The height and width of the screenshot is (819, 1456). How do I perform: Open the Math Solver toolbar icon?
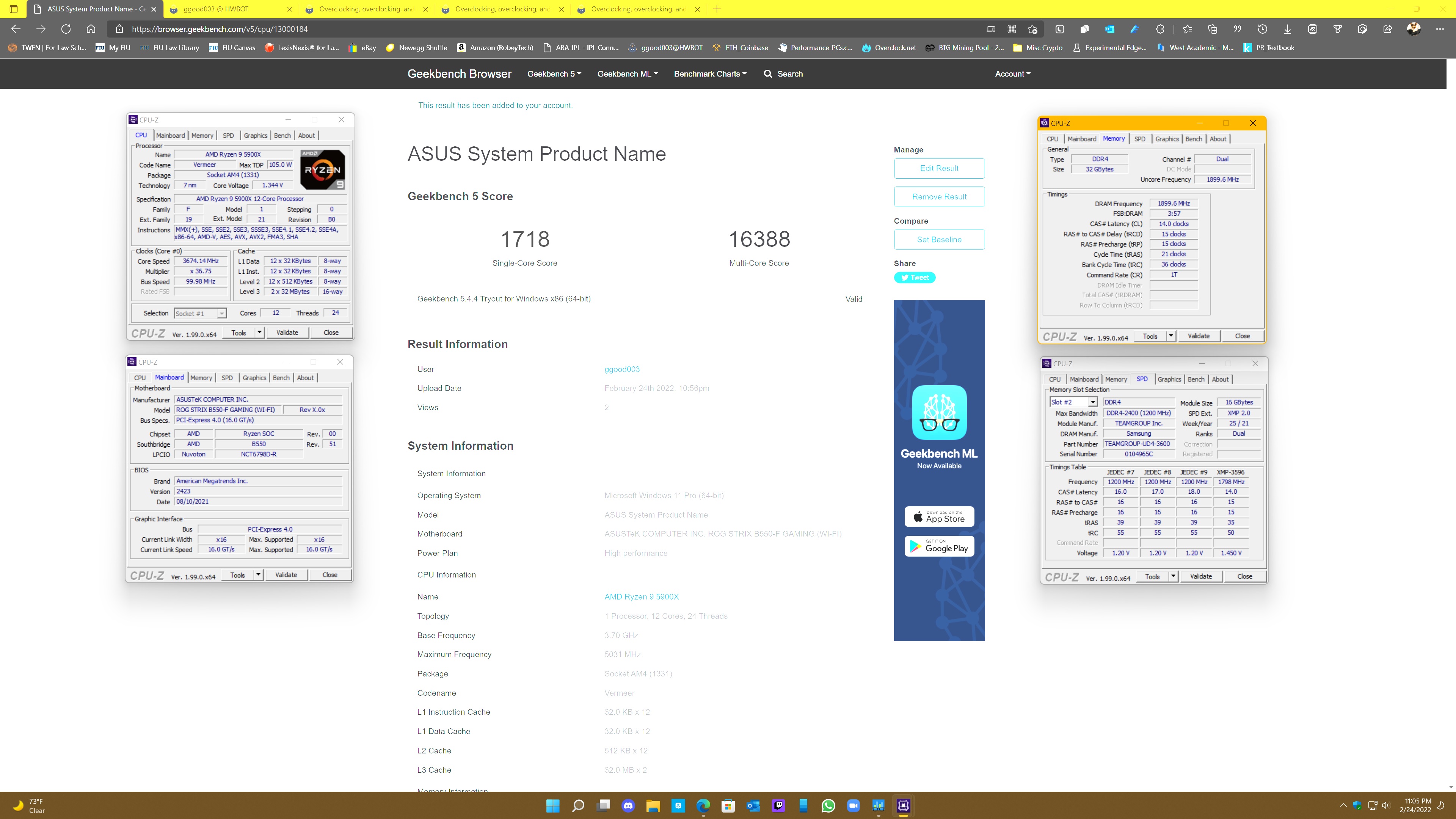pos(1312,29)
